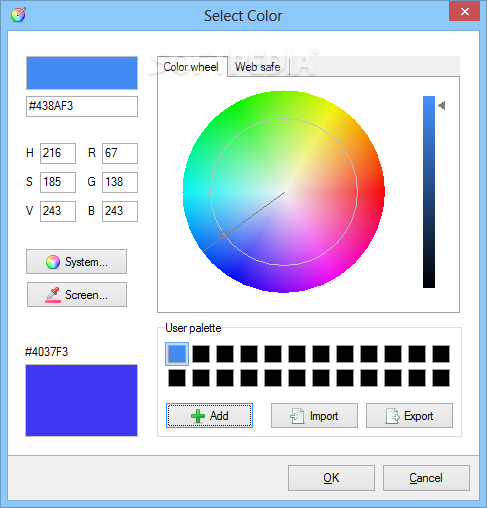Image resolution: width=487 pixels, height=508 pixels.
Task: Close the Select Color dialog
Action: [465, 12]
